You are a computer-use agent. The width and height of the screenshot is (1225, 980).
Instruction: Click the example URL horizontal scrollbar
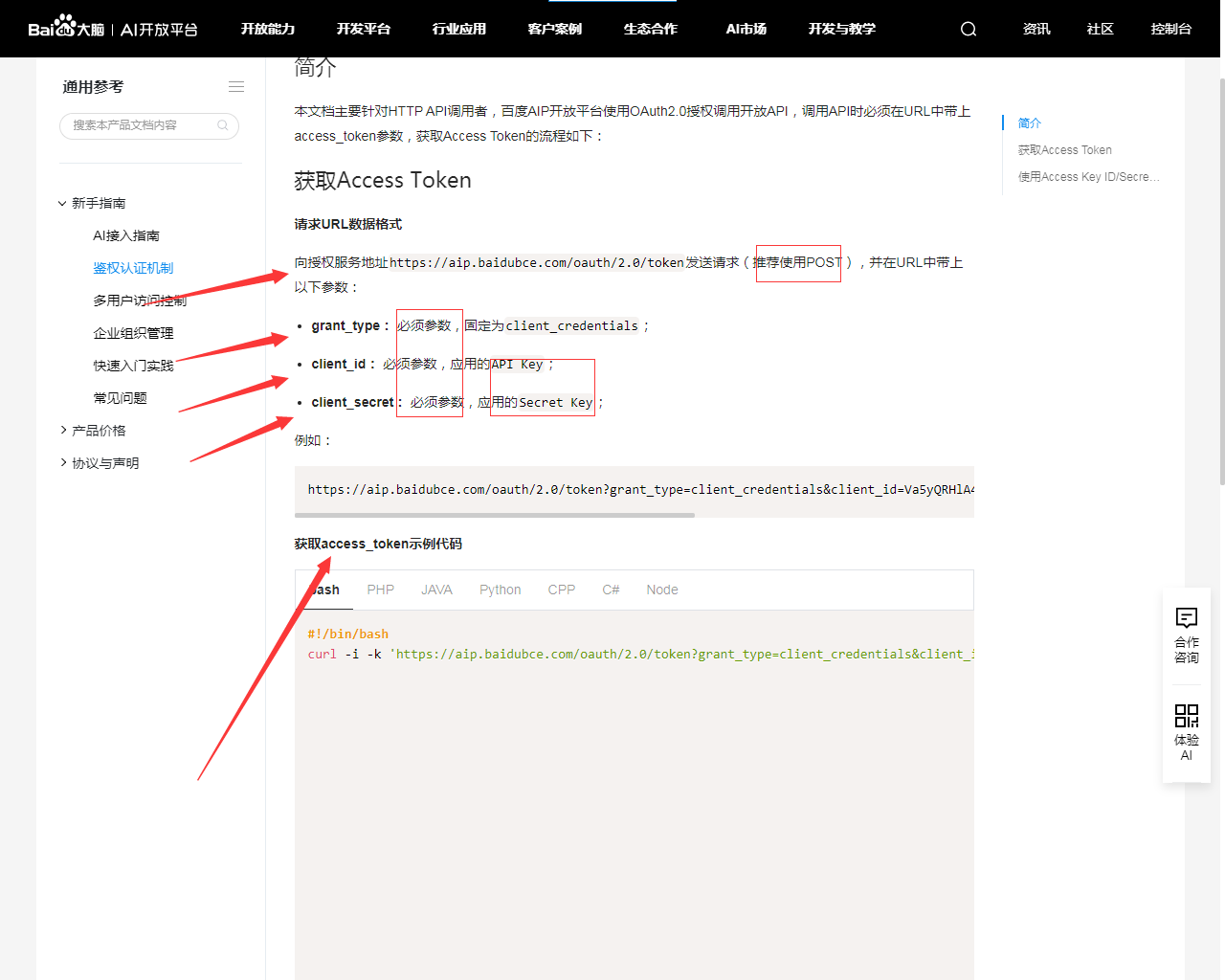[x=495, y=515]
